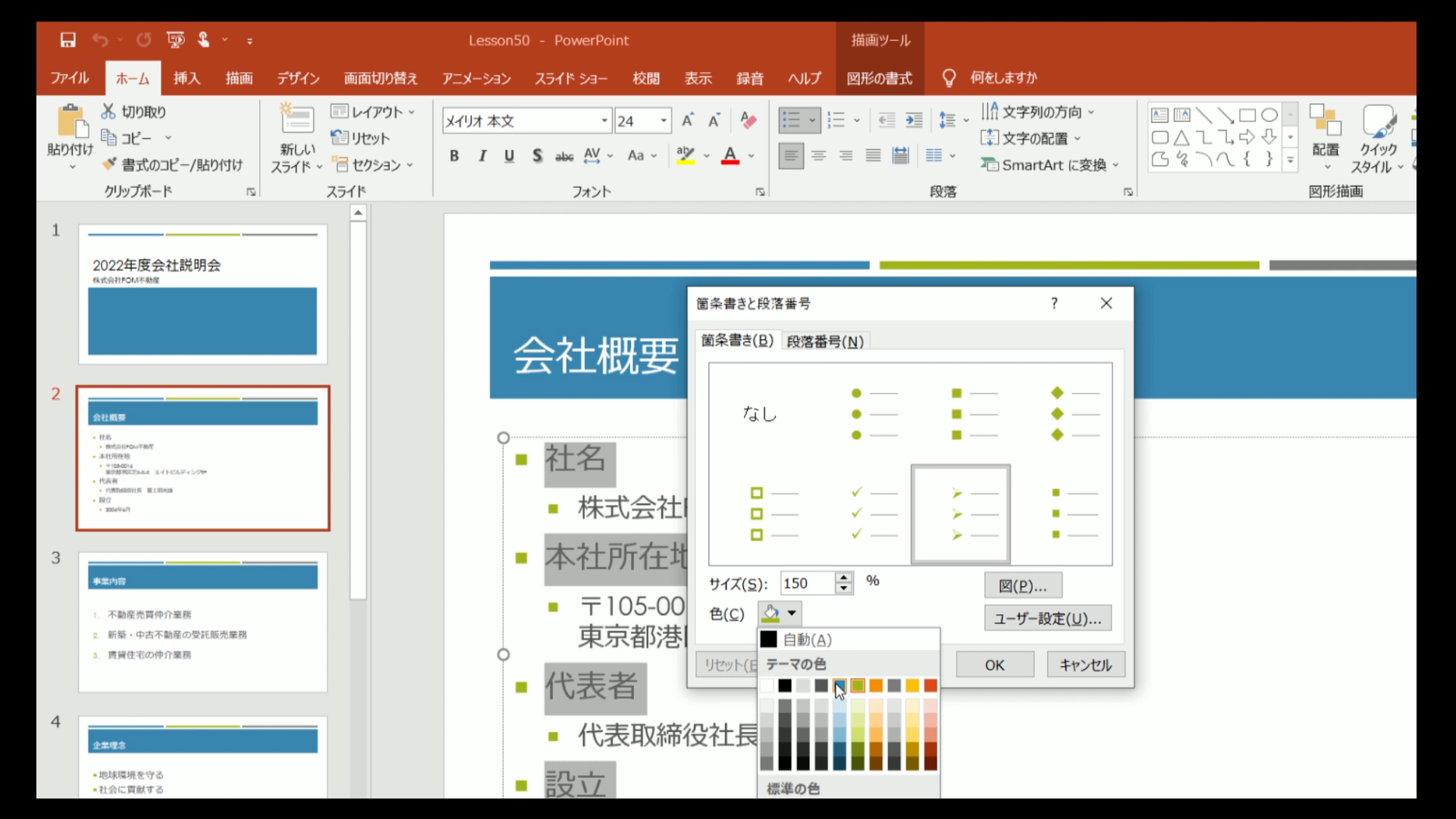Toggle align text left

(791, 155)
